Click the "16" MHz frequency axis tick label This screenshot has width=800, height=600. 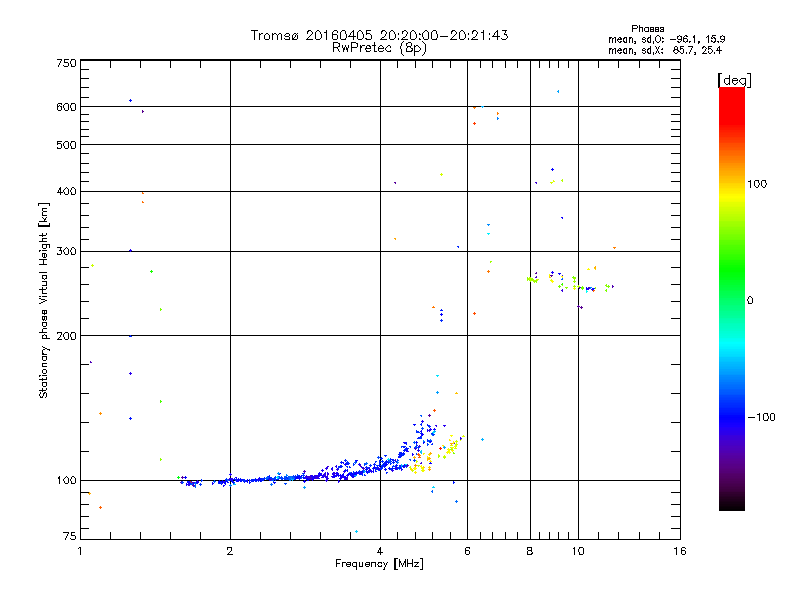pyautogui.click(x=680, y=551)
